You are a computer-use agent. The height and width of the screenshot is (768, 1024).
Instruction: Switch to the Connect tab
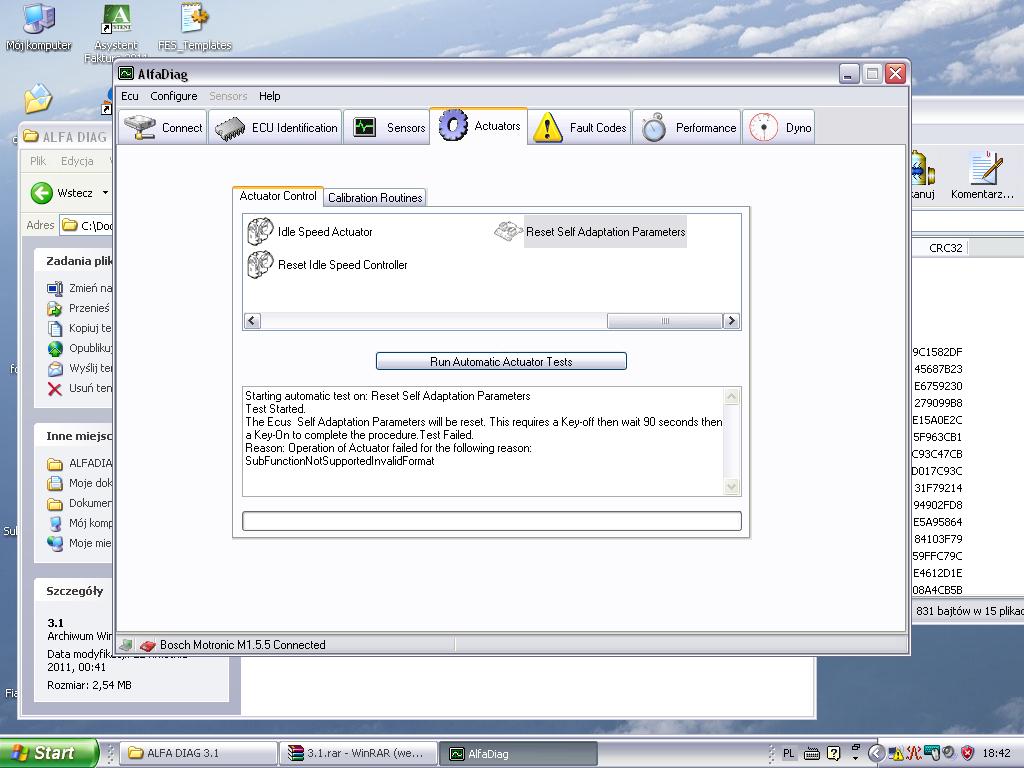coord(163,127)
